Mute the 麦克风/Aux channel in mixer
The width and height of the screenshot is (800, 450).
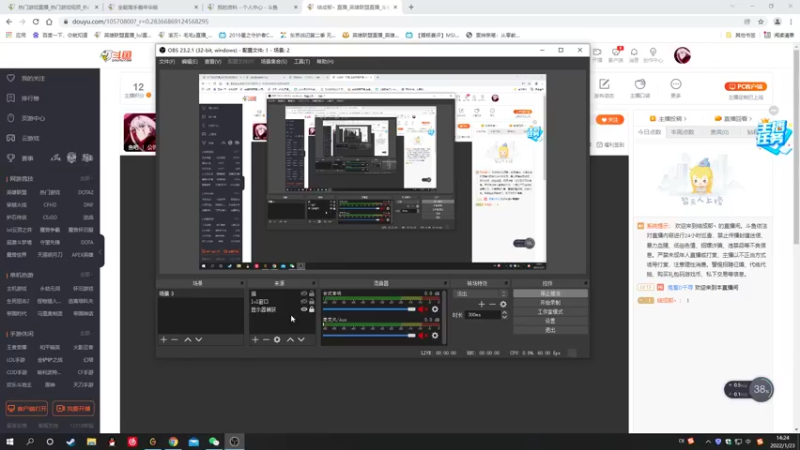pyautogui.click(x=423, y=336)
